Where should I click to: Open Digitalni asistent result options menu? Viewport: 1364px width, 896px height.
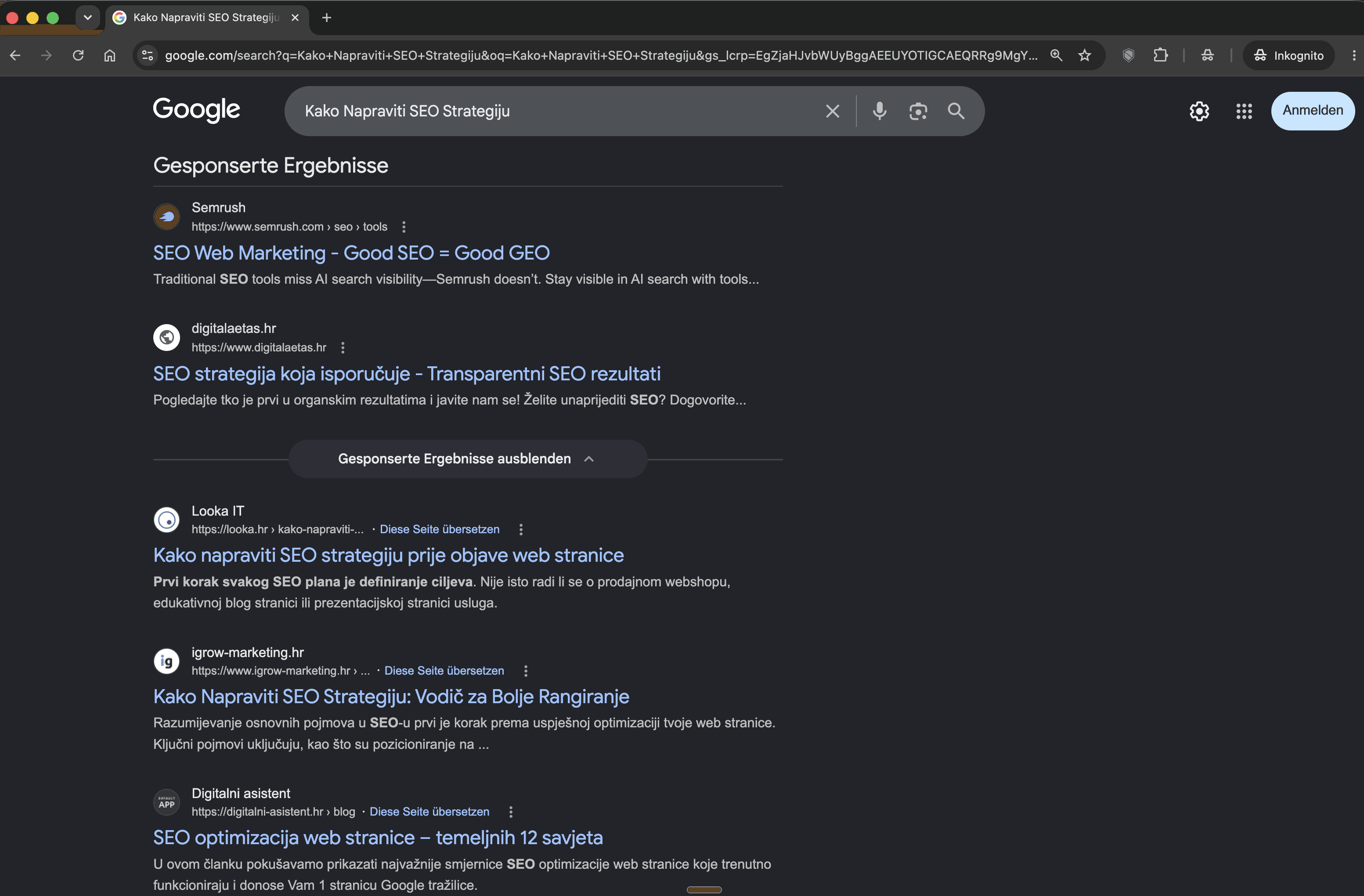click(511, 812)
